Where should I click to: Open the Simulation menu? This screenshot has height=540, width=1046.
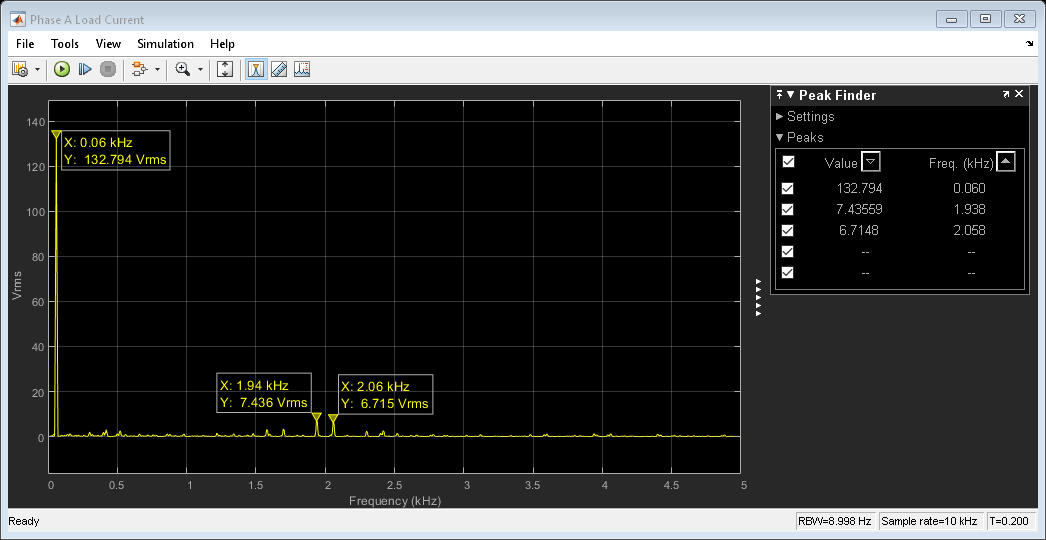click(x=165, y=44)
